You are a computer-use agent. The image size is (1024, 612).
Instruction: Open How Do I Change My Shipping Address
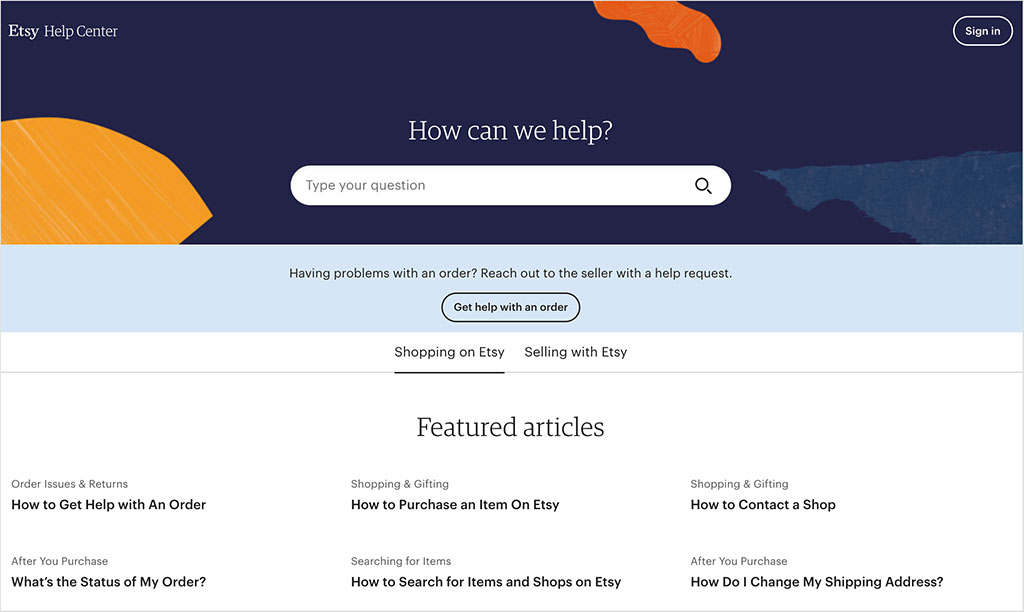pyautogui.click(x=817, y=581)
